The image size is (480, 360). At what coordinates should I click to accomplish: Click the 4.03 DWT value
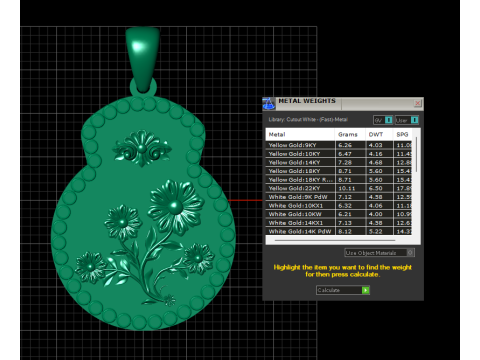click(375, 145)
